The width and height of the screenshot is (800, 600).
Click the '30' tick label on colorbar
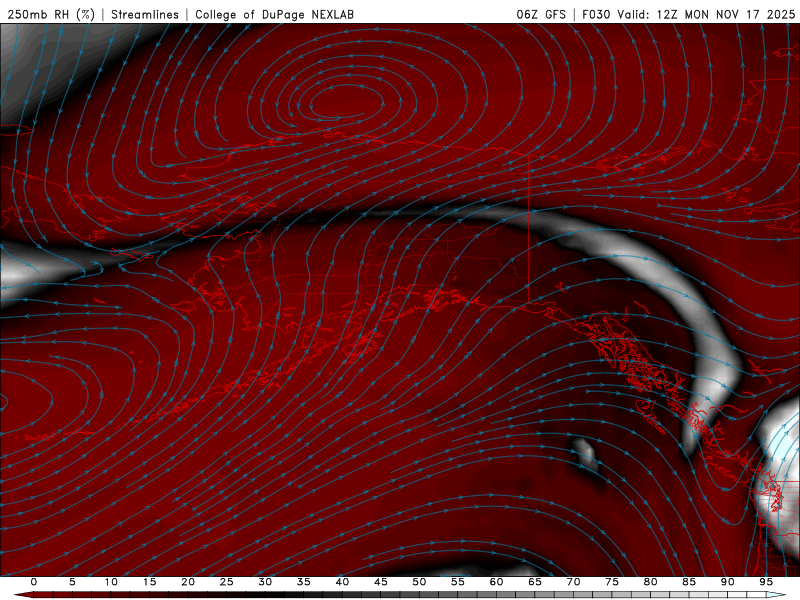pos(265,582)
